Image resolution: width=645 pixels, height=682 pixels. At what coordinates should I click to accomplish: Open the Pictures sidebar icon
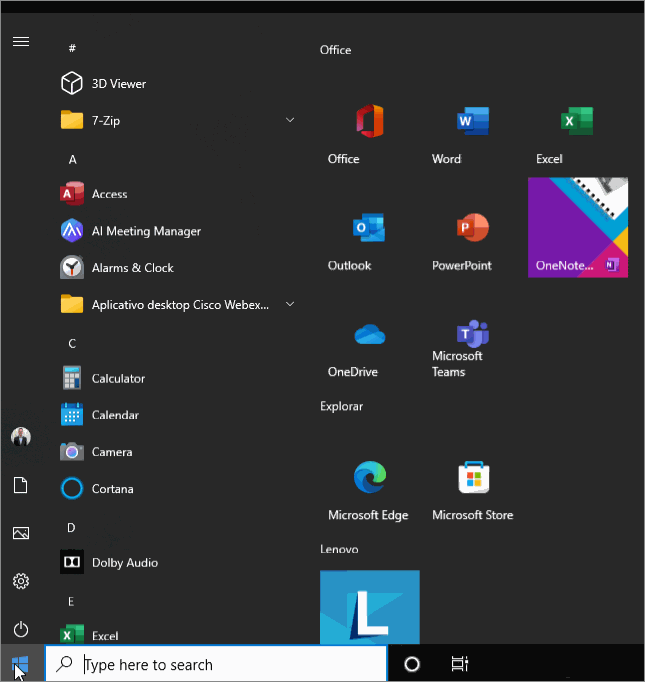(21, 533)
